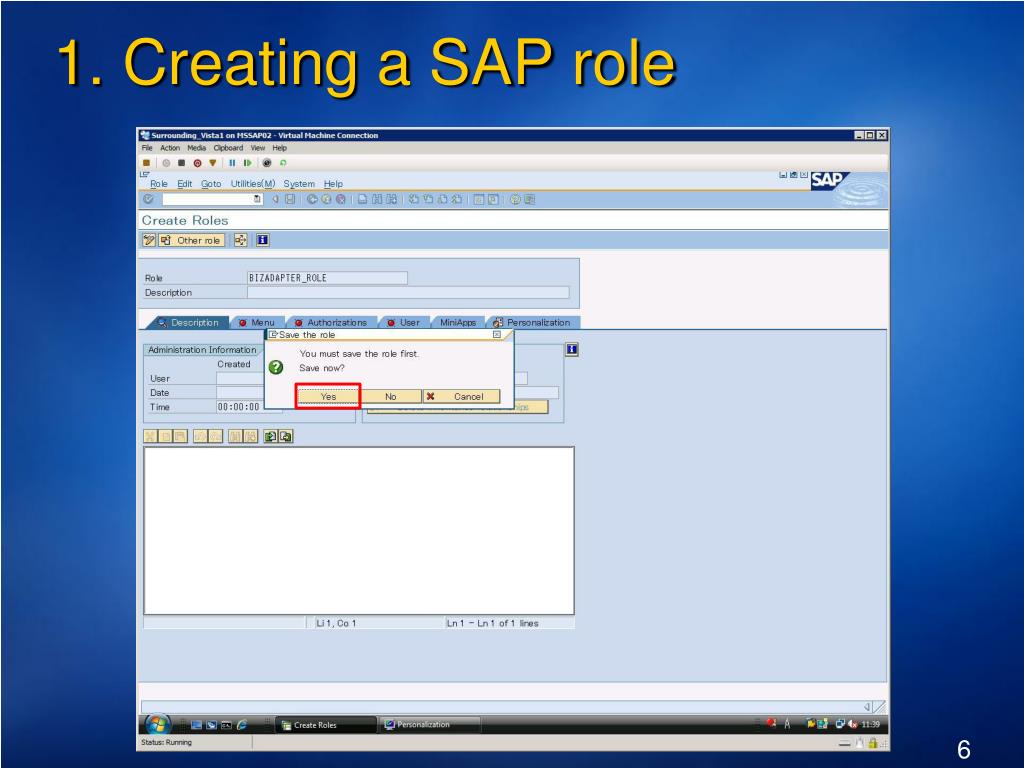This screenshot has width=1024, height=768.
Task: Switch to the Menu tab
Action: pos(257,323)
